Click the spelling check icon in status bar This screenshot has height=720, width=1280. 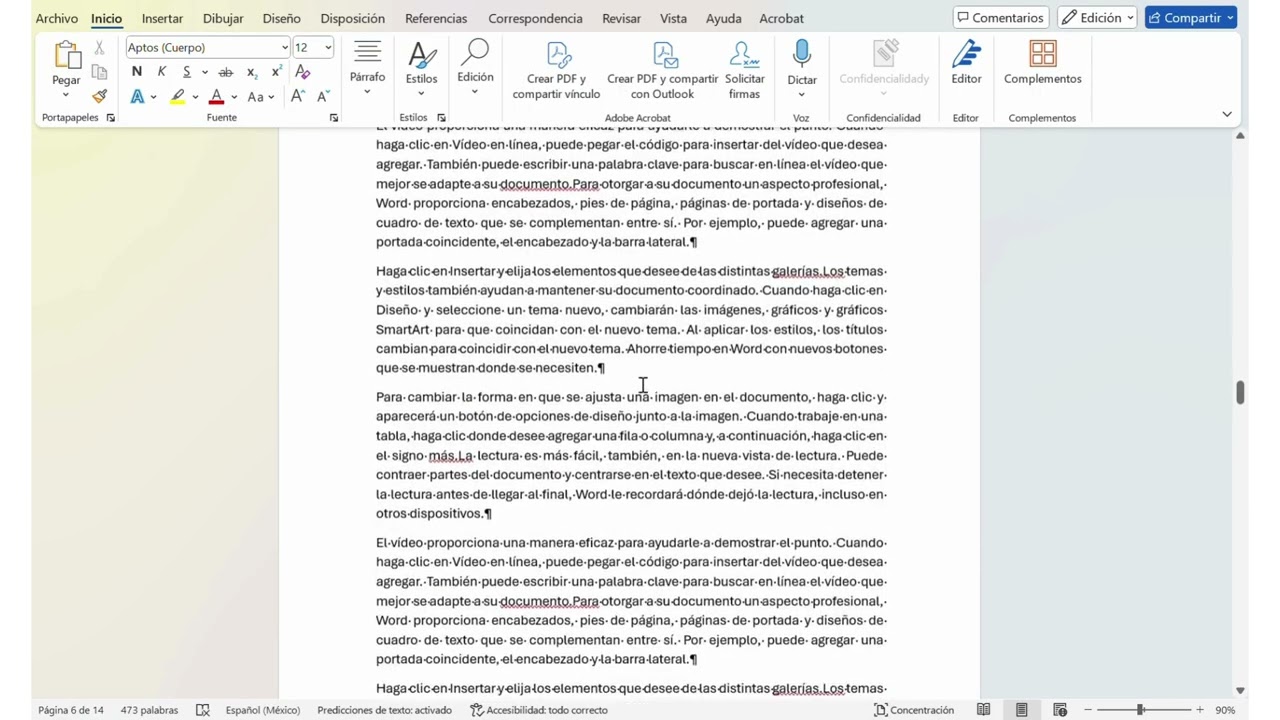pos(203,710)
